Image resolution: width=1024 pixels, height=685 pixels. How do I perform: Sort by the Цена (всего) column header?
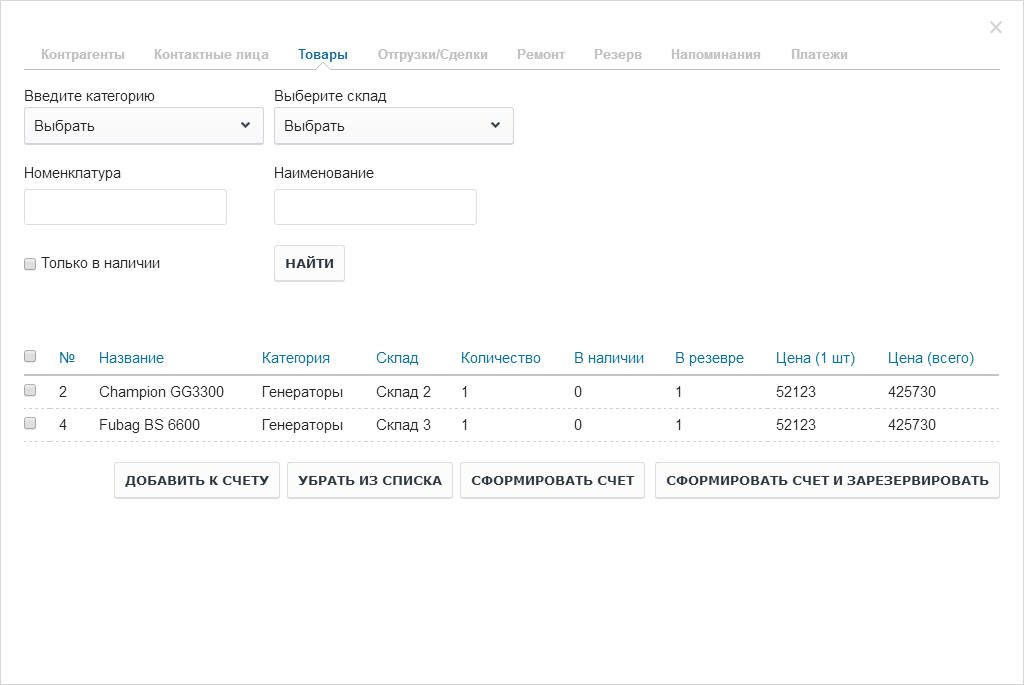coord(931,358)
